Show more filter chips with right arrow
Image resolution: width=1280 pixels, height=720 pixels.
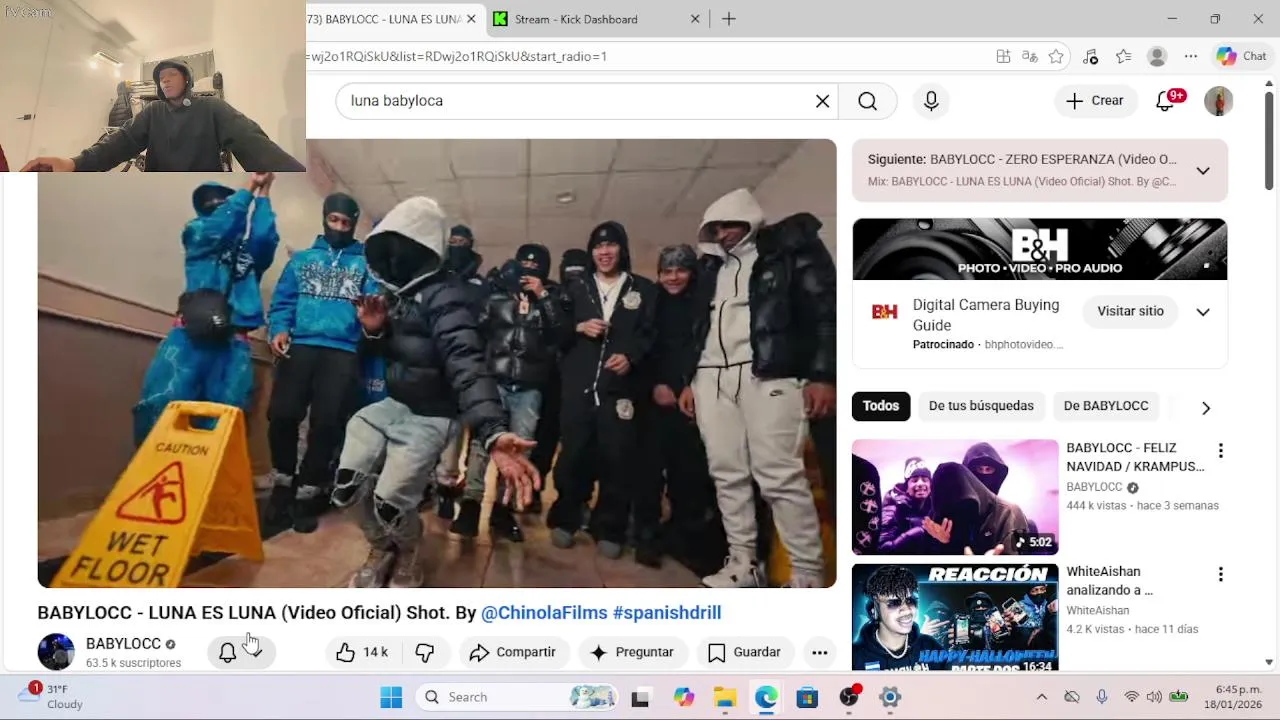[x=1206, y=408]
